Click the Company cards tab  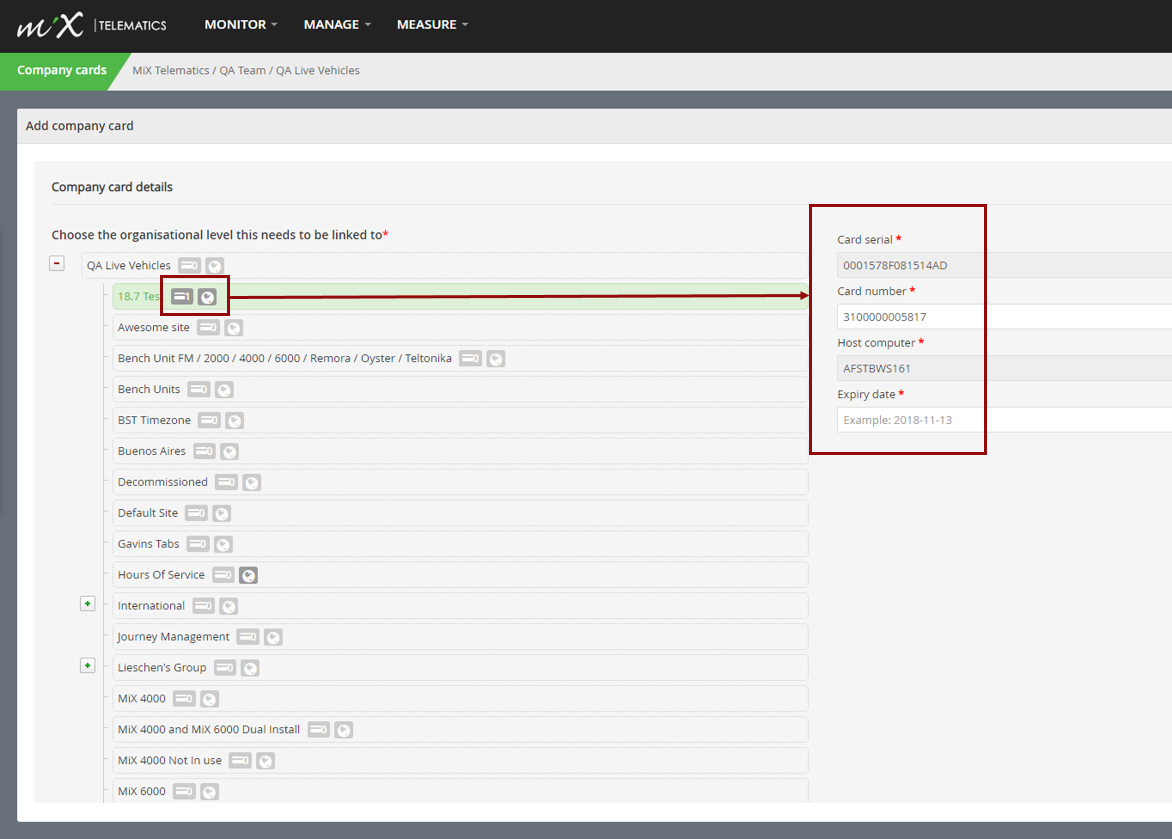(61, 70)
